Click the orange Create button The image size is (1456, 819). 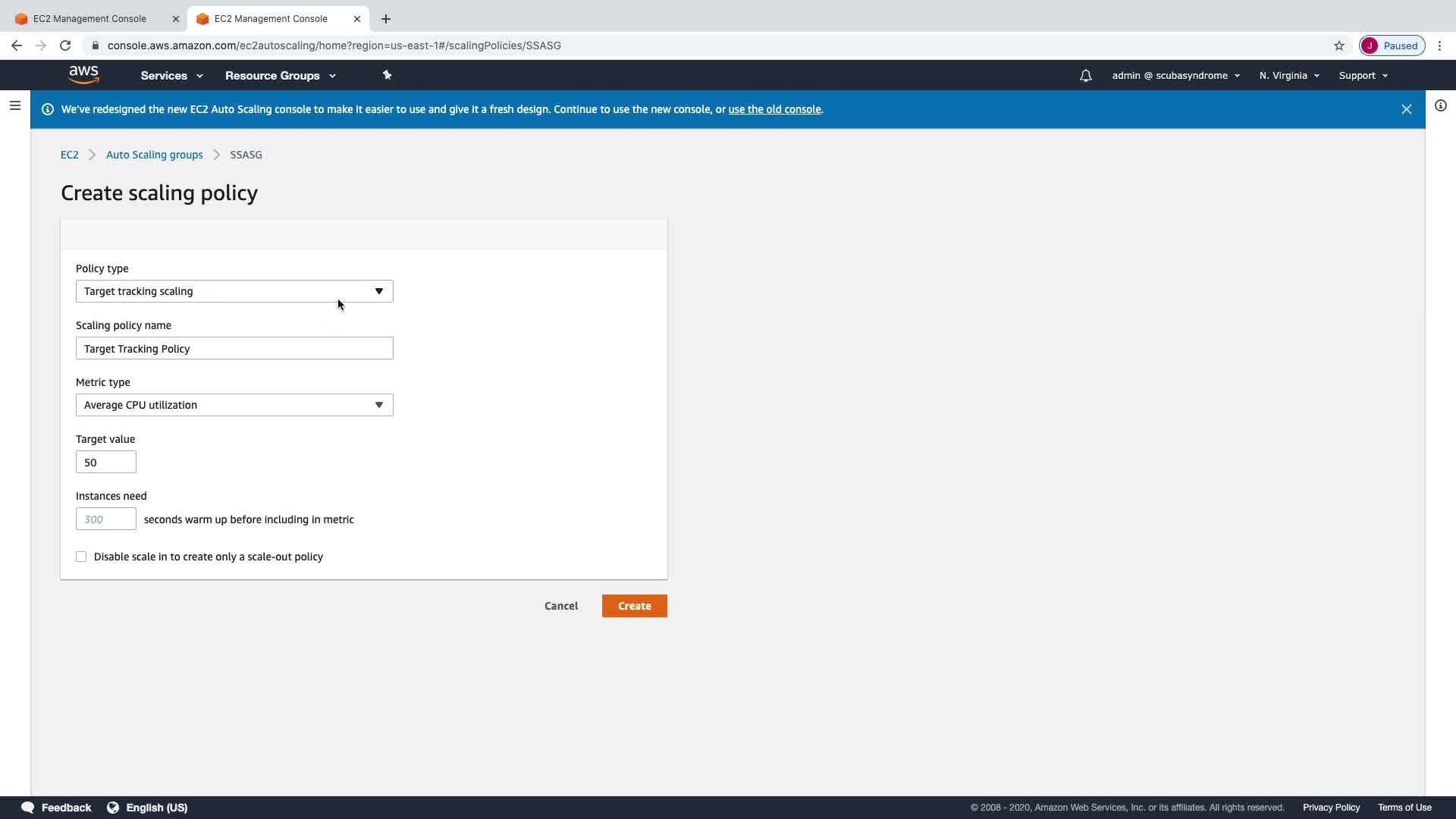pos(634,606)
